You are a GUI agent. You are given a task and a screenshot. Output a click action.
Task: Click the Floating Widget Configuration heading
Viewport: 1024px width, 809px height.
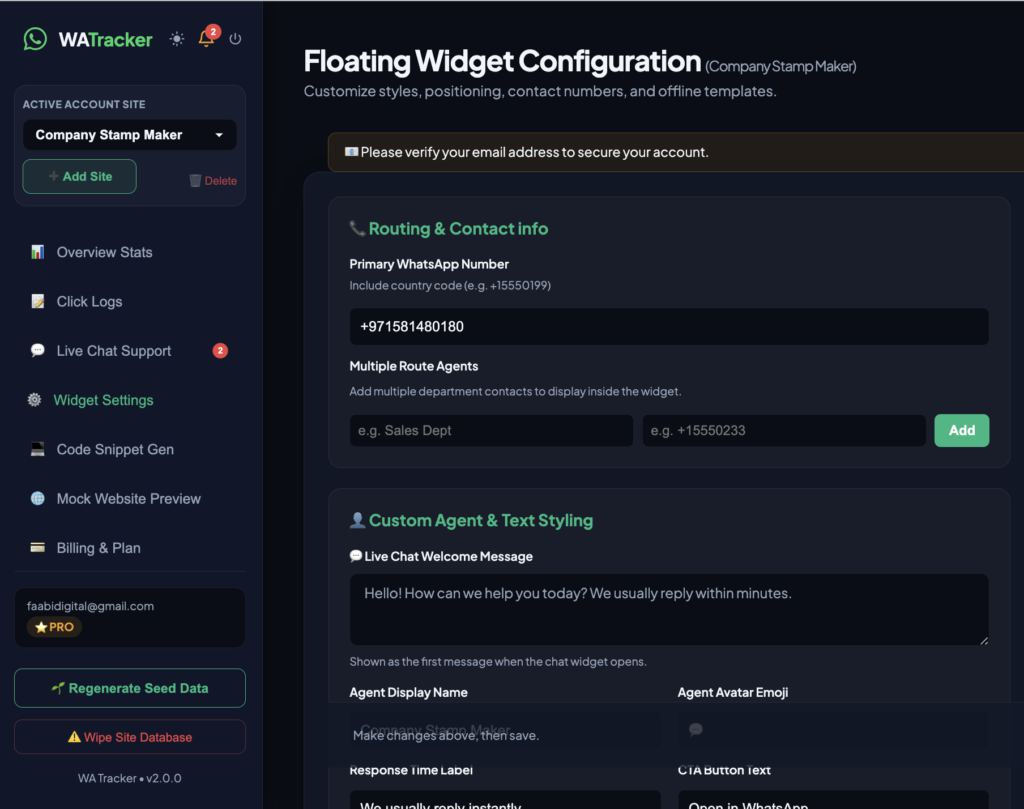[x=502, y=61]
